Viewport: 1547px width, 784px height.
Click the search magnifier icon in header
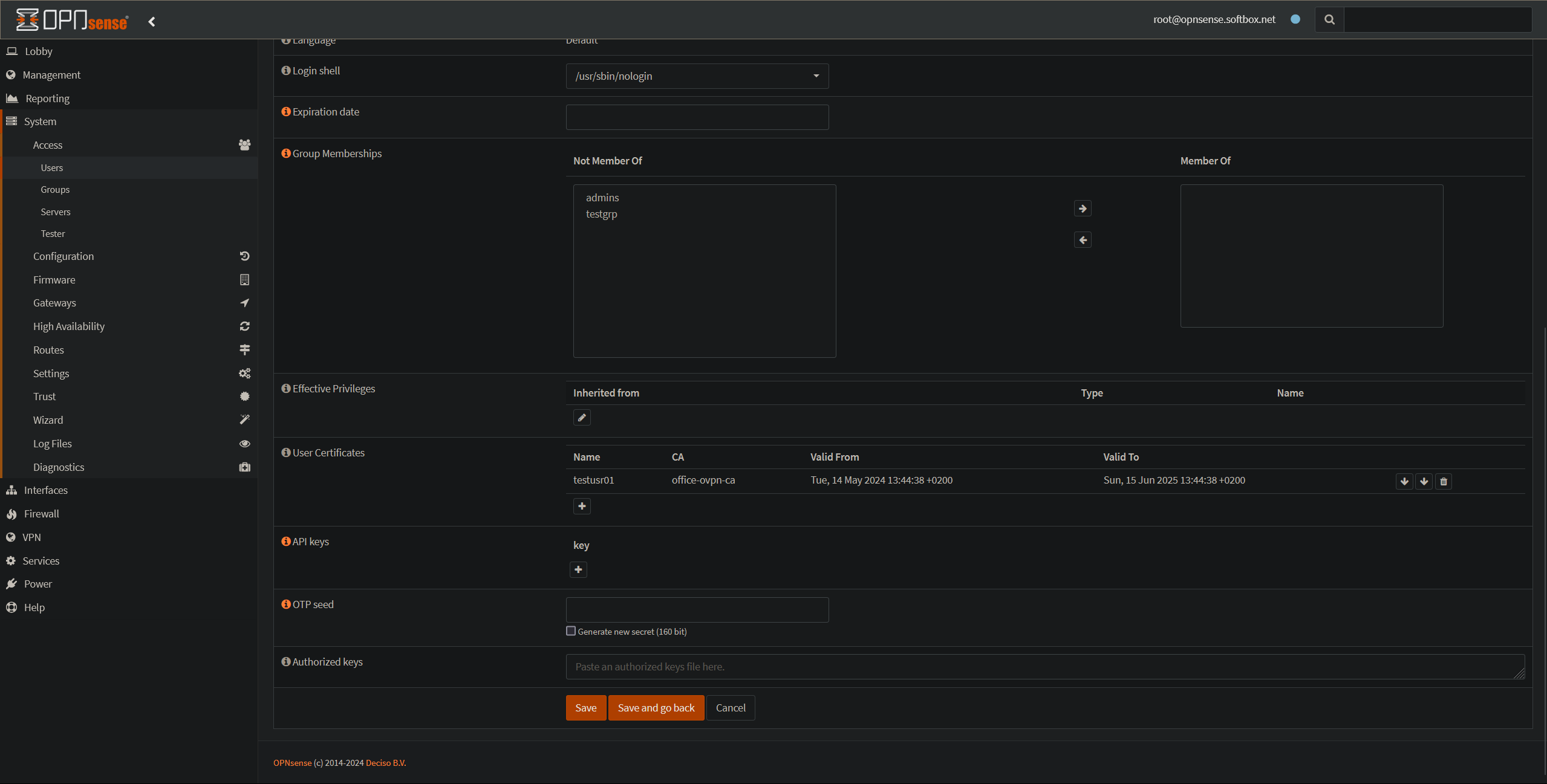[1329, 19]
